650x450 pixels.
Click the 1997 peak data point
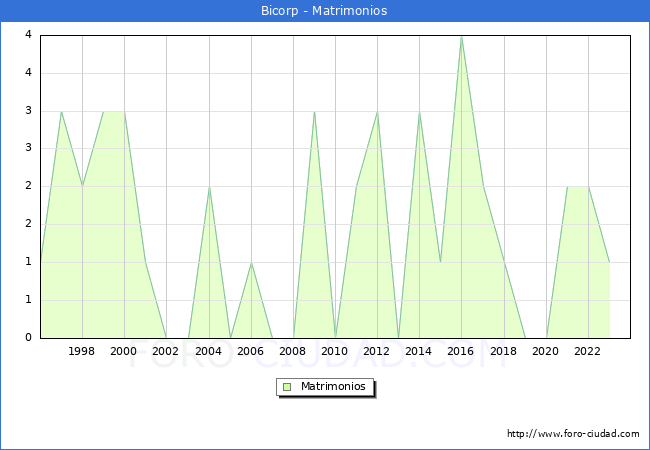61,111
